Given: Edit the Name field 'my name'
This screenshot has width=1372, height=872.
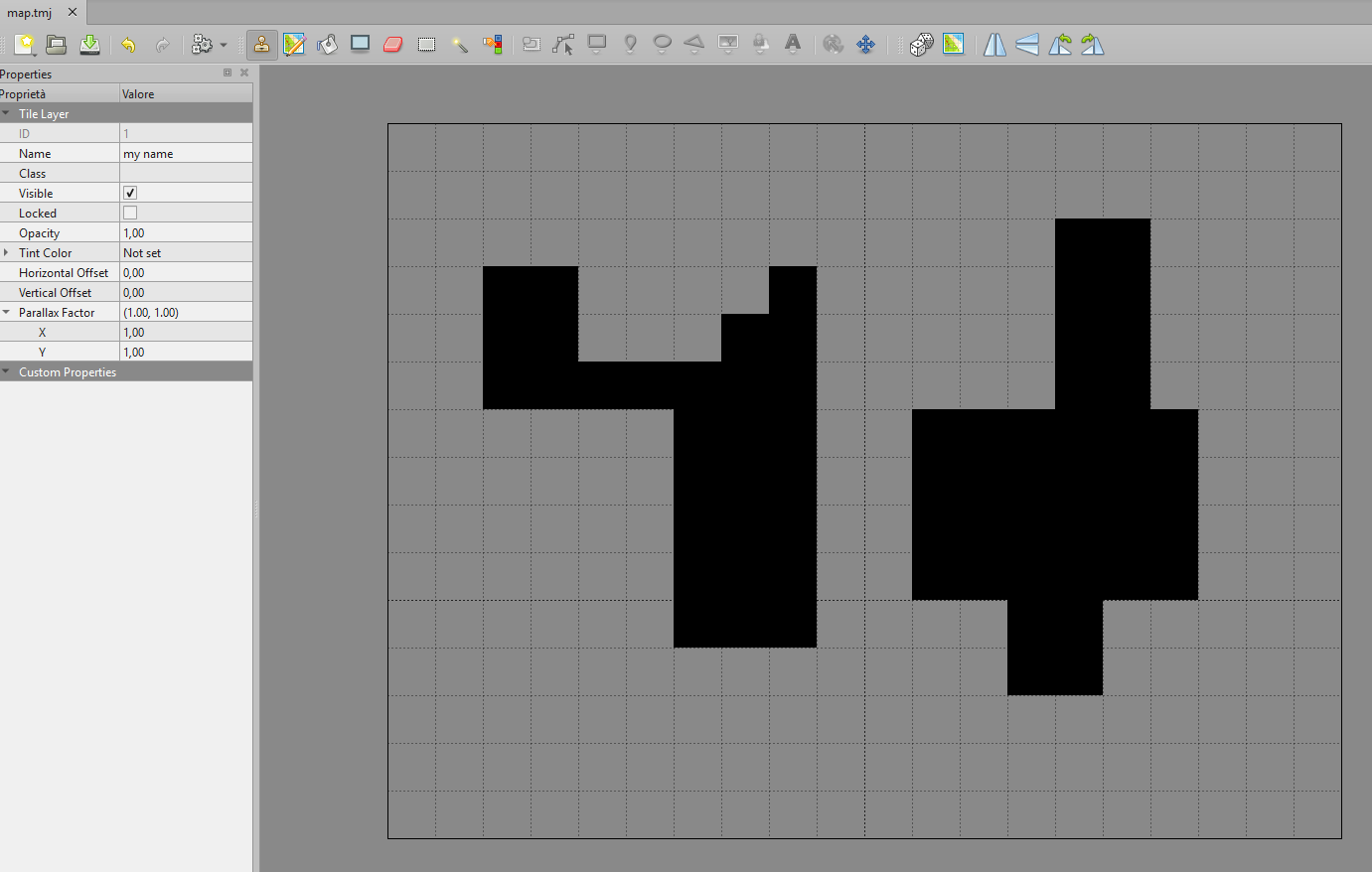Looking at the screenshot, I should tap(185, 154).
